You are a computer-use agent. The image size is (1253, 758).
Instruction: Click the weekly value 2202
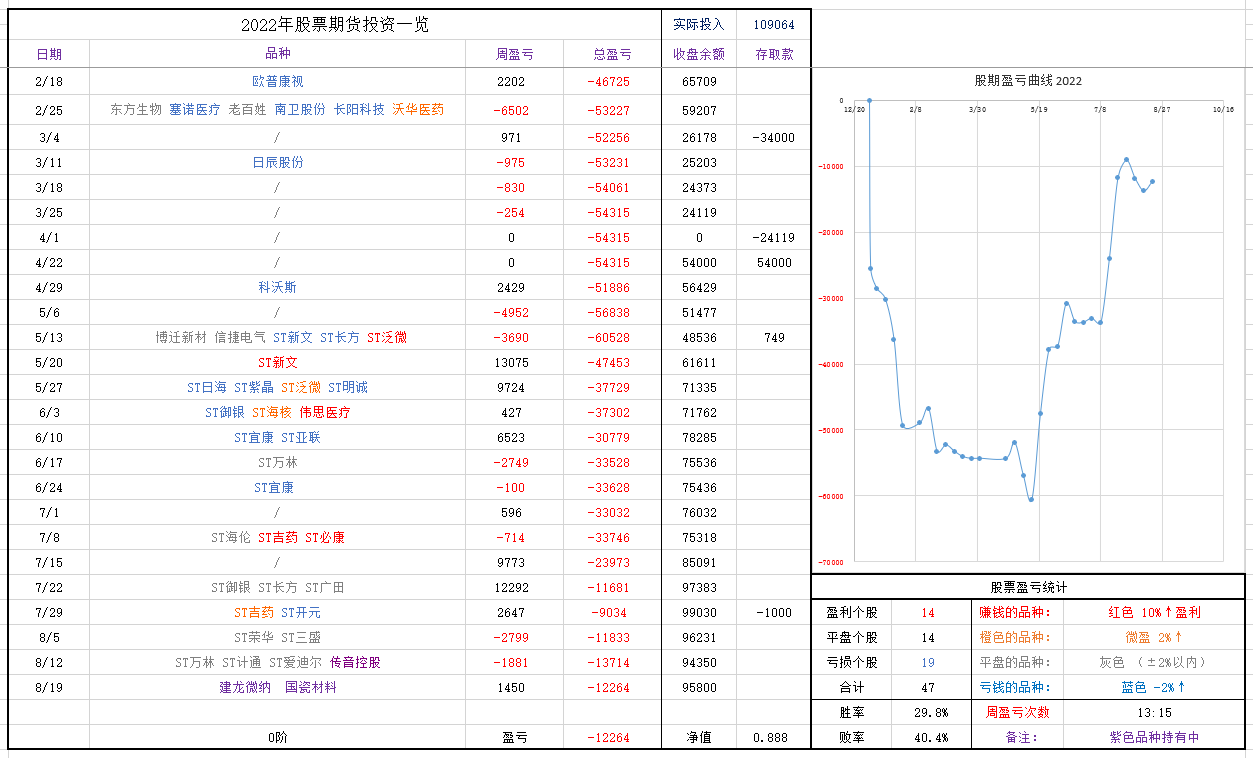pyautogui.click(x=510, y=82)
